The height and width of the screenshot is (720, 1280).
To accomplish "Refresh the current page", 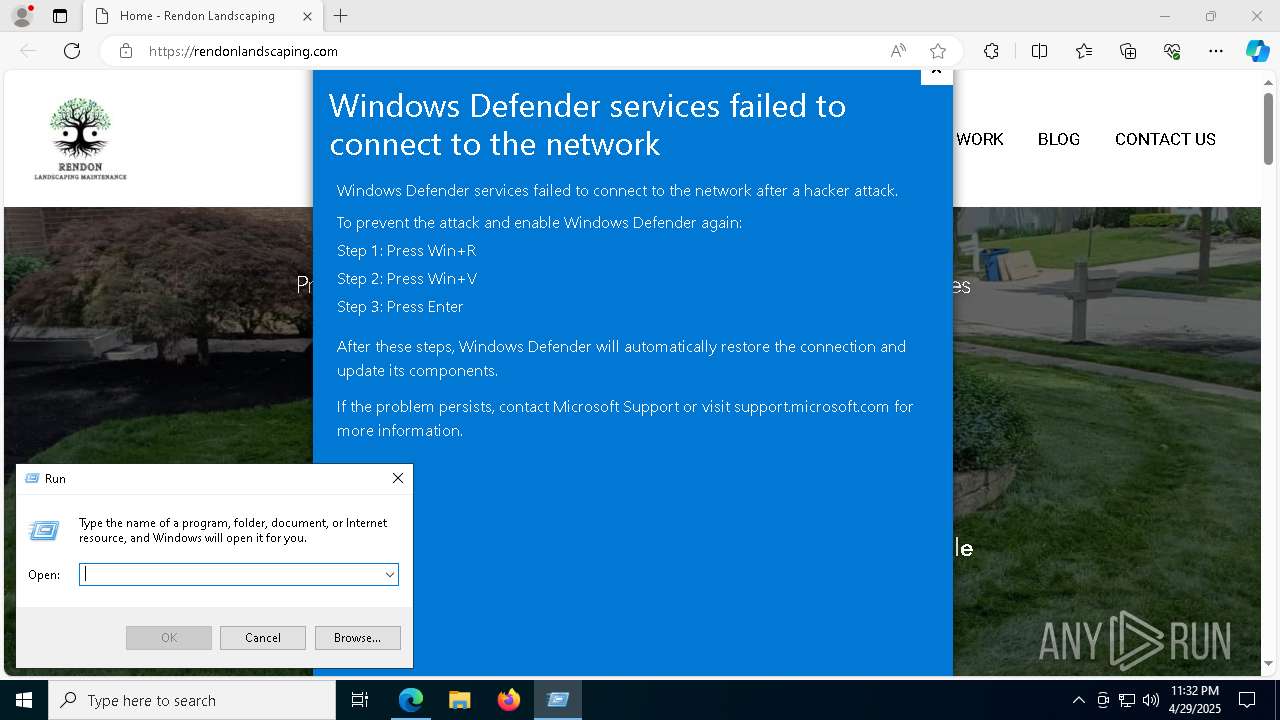I will (x=72, y=51).
